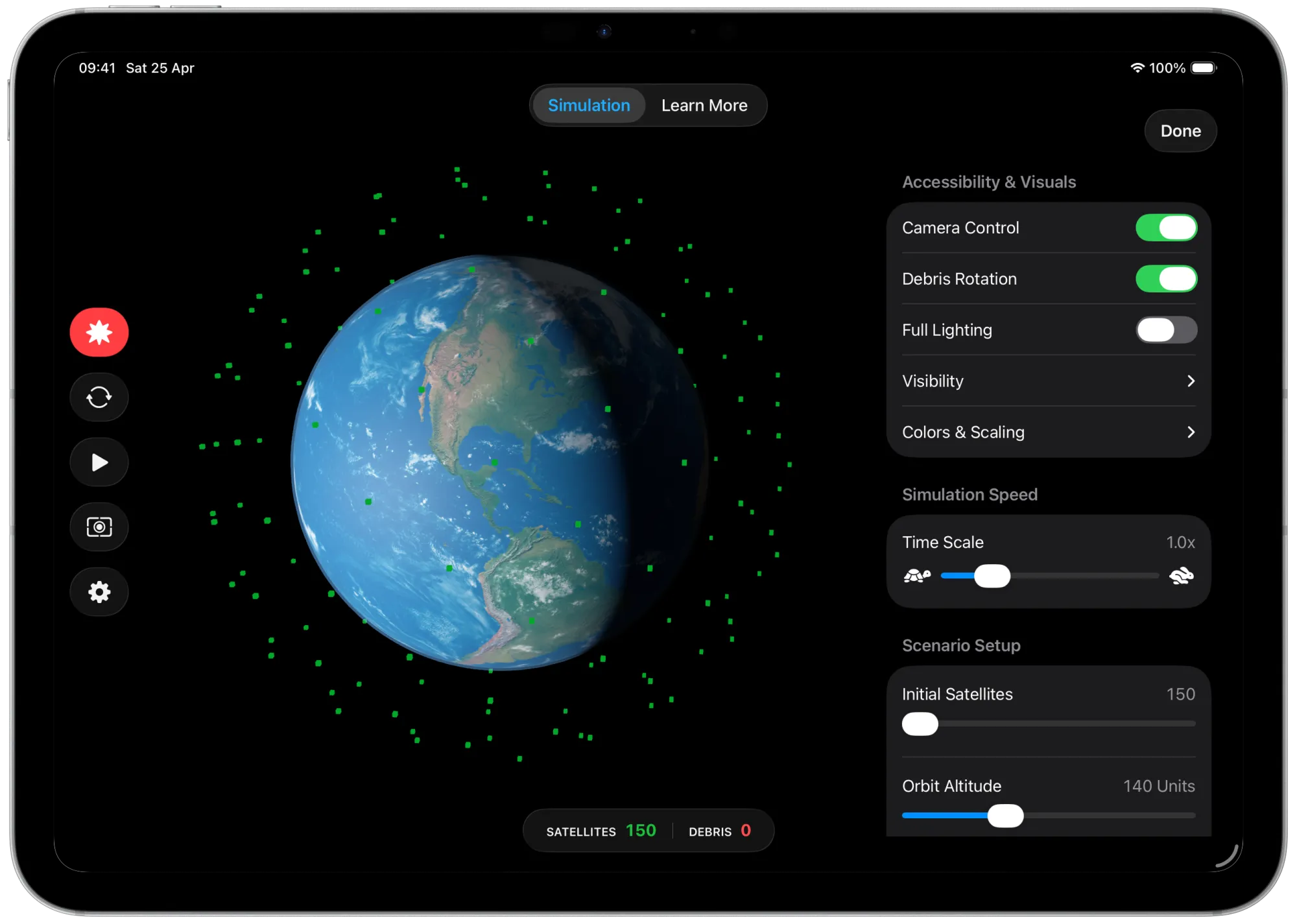
Task: Enable the Full Lighting switch
Action: (1166, 330)
